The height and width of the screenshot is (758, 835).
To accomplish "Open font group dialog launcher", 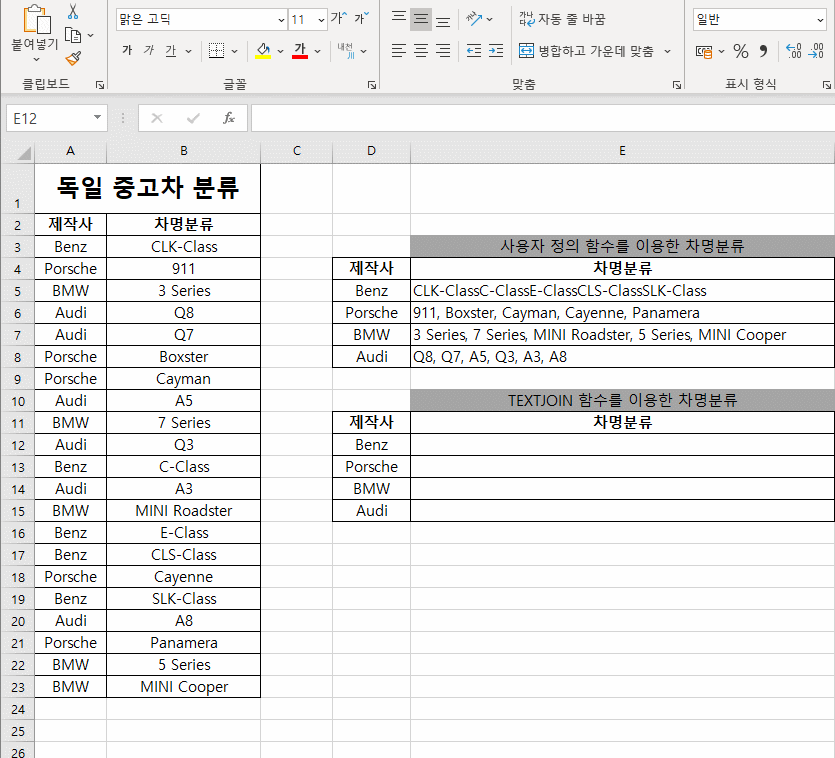I will [372, 84].
